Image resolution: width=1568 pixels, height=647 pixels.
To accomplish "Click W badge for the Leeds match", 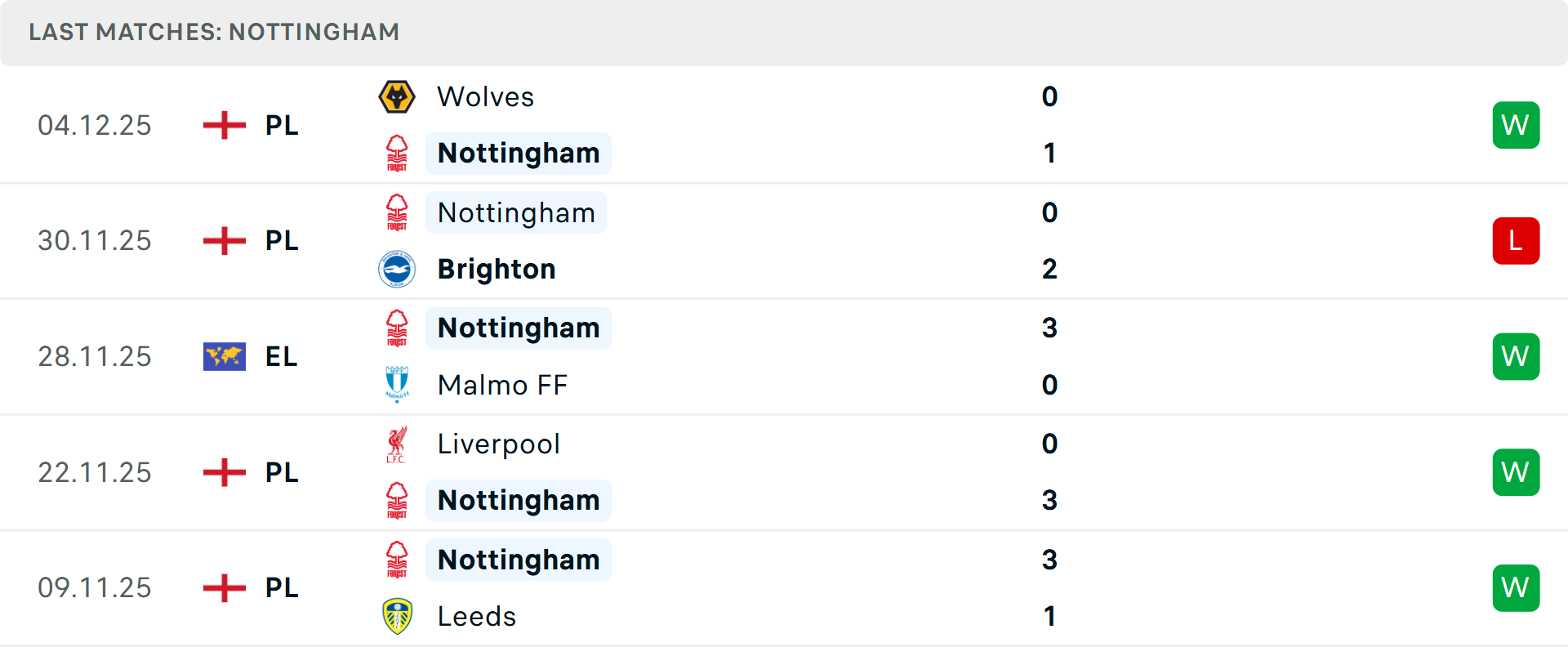I will 1516,588.
